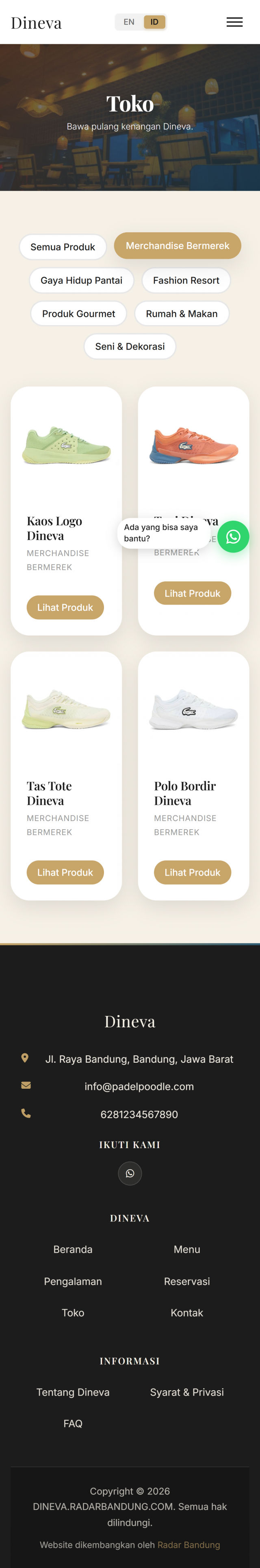Click the WhatsApp icon under Ikuti Kami

pyautogui.click(x=130, y=1173)
